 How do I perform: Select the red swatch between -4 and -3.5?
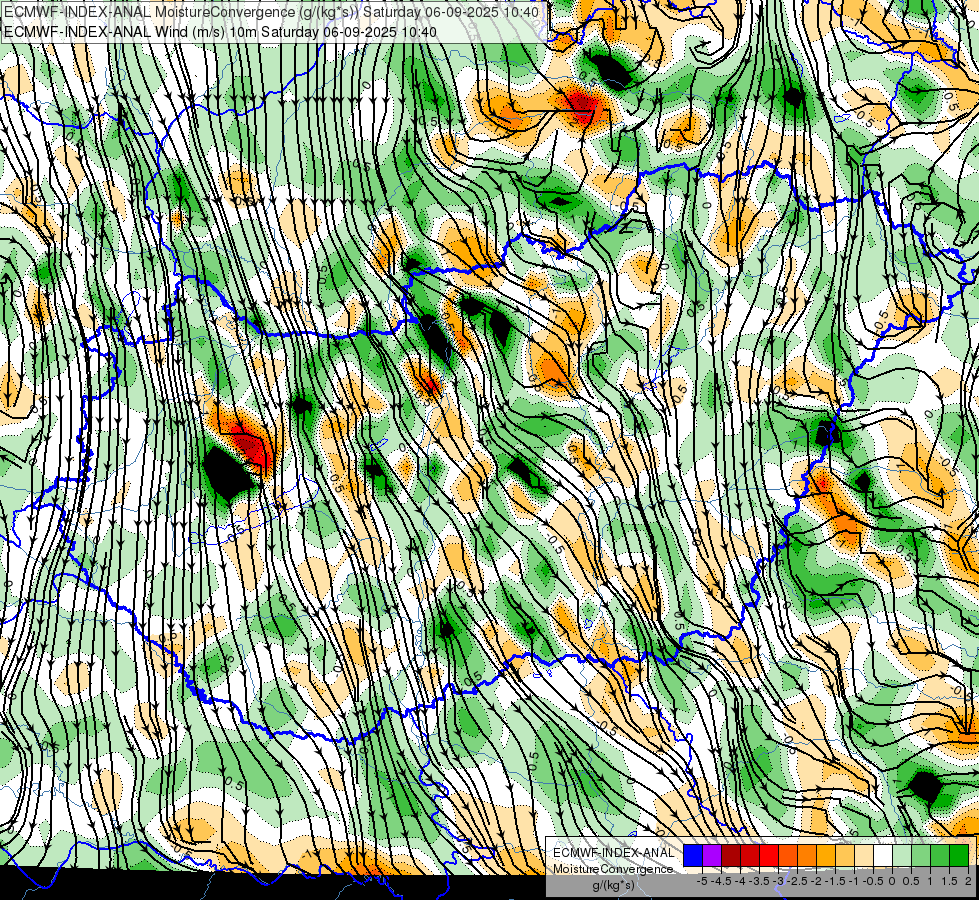pos(750,855)
